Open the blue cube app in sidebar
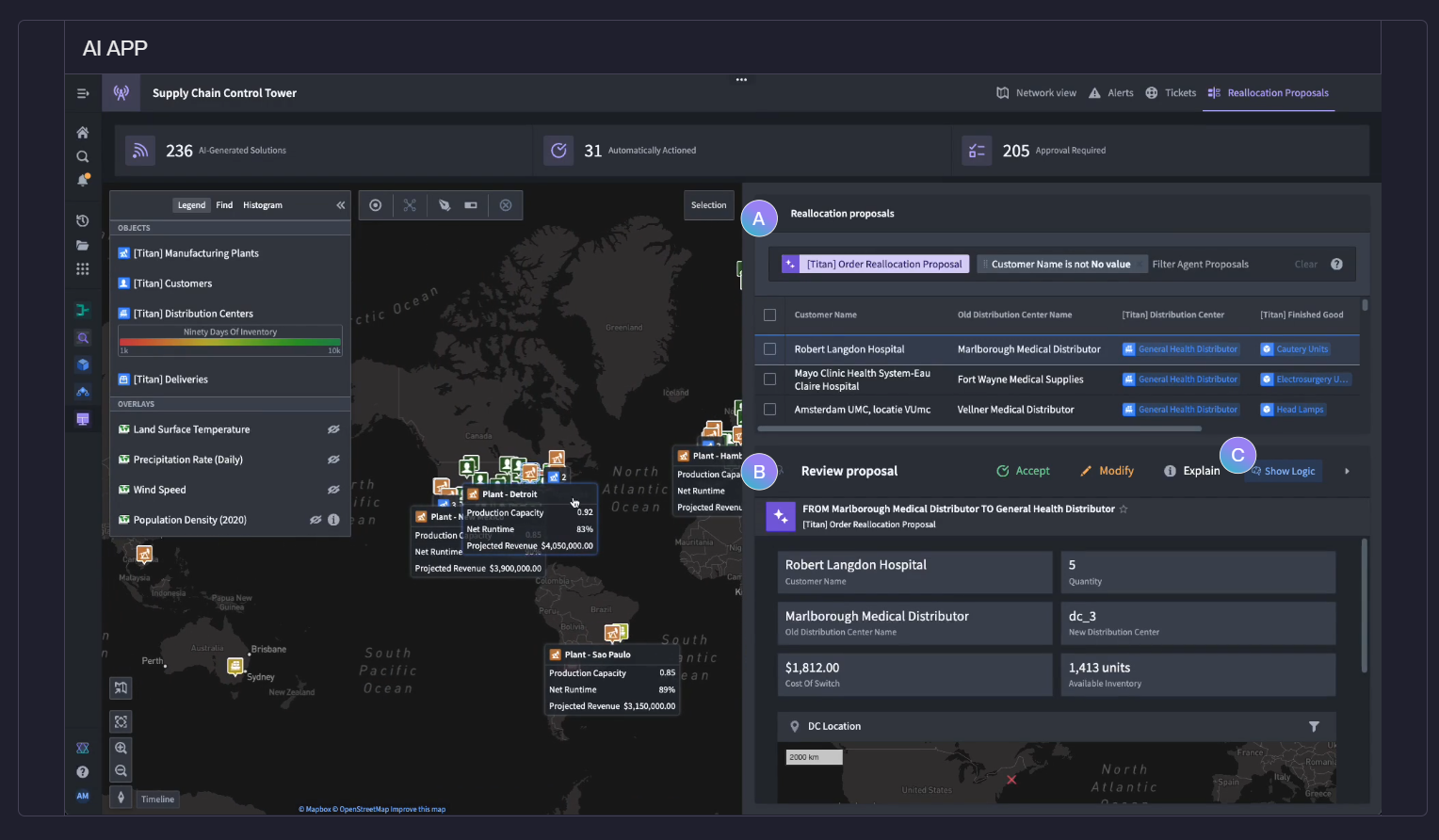Screen dimensions: 1439x840 click(x=83, y=364)
